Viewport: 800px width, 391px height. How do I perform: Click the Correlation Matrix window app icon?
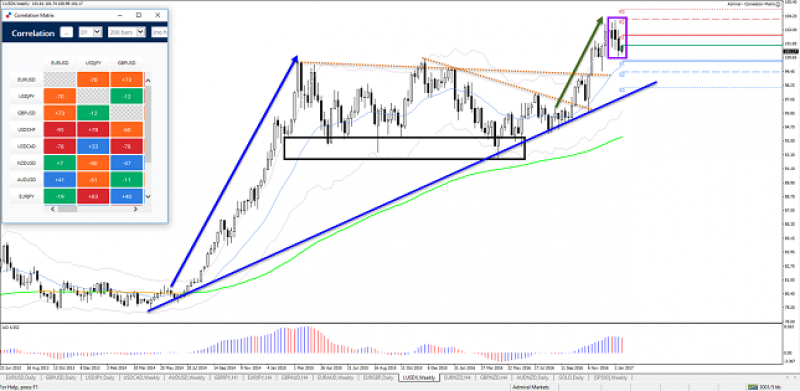click(x=8, y=15)
